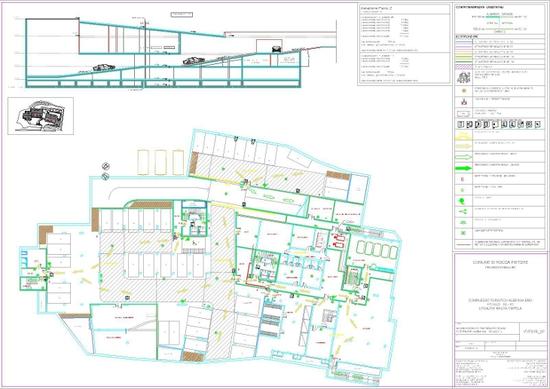Click the drawing code box in title block
This screenshot has height=389, width=550.
(532, 331)
